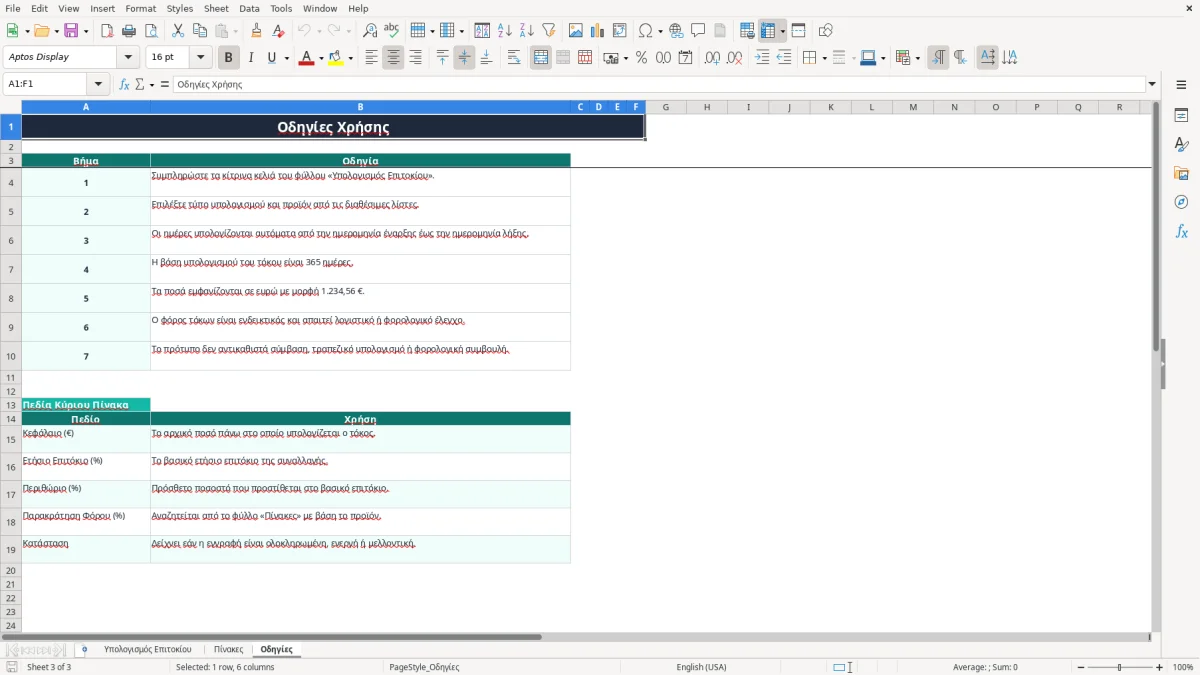
Task: Toggle Bold formatting
Action: pos(228,58)
